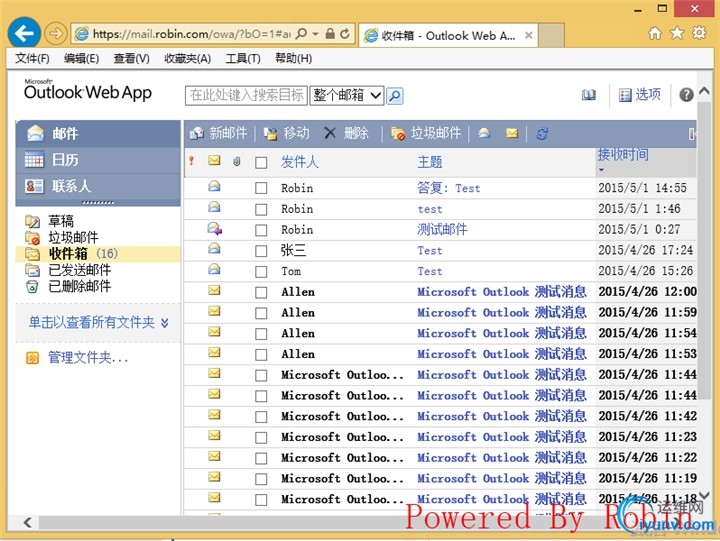Viewport: 720px width, 541px height.
Task: Toggle sort order arrow under 接收时间
Action: [601, 170]
